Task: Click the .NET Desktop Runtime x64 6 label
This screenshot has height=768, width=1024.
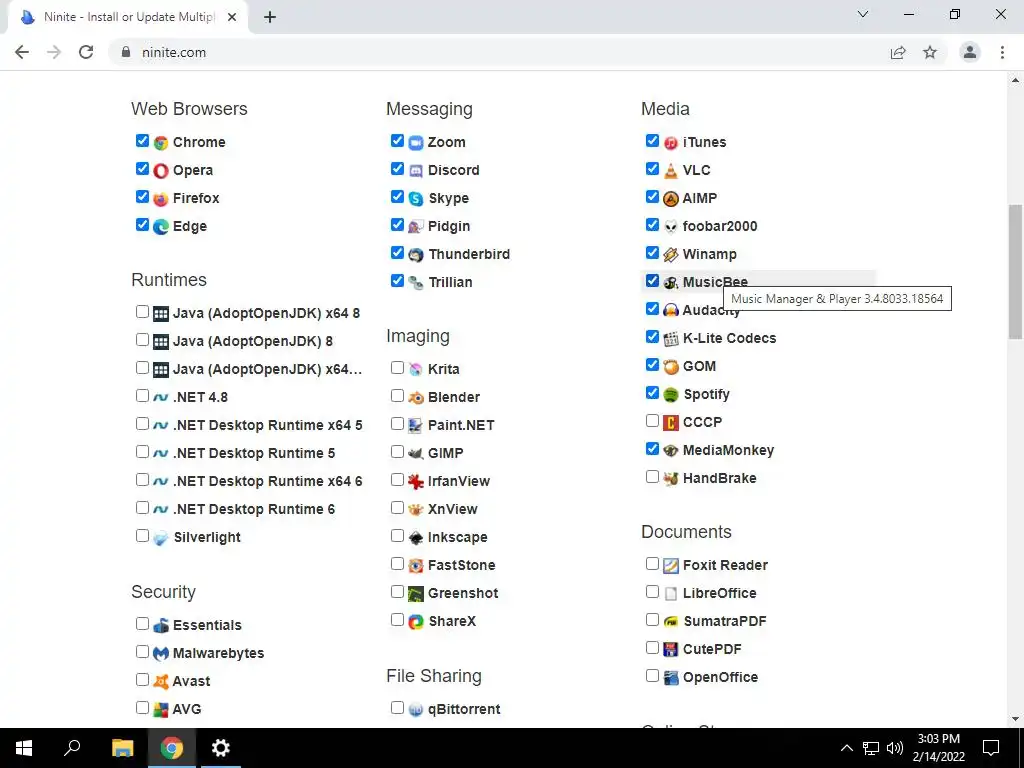Action: coord(267,481)
